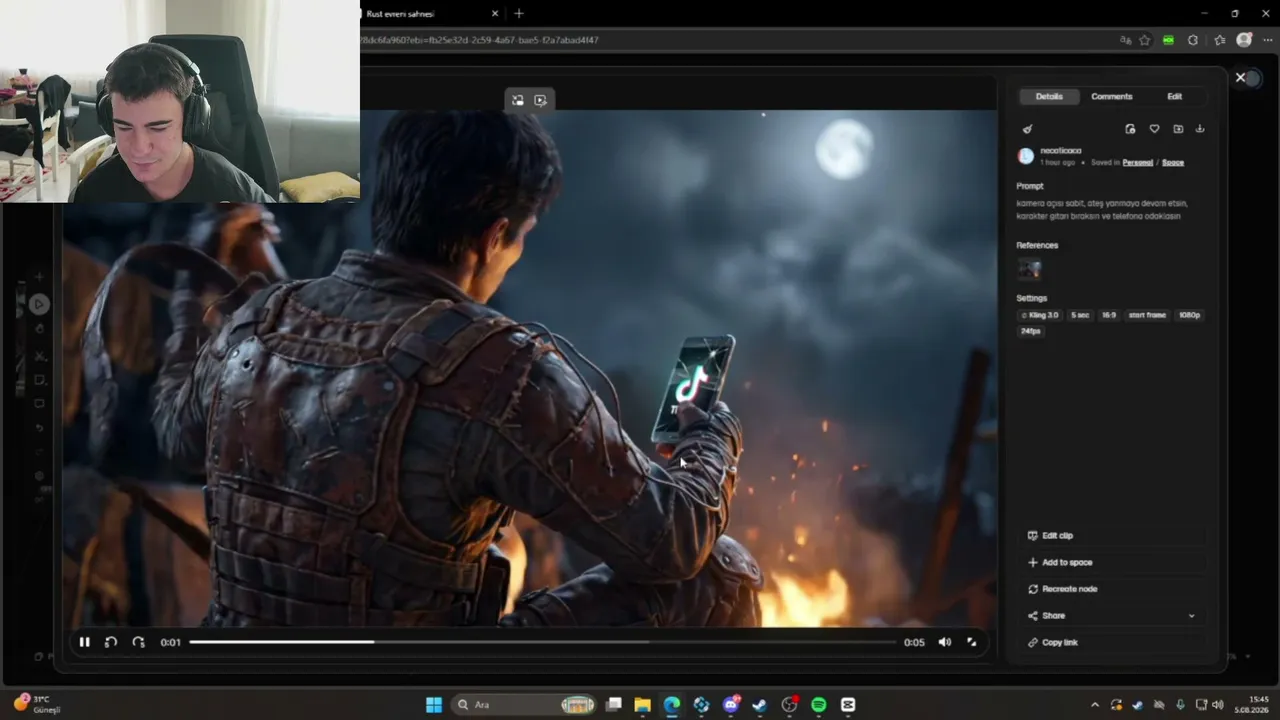Open a new browser tab

pyautogui.click(x=518, y=14)
